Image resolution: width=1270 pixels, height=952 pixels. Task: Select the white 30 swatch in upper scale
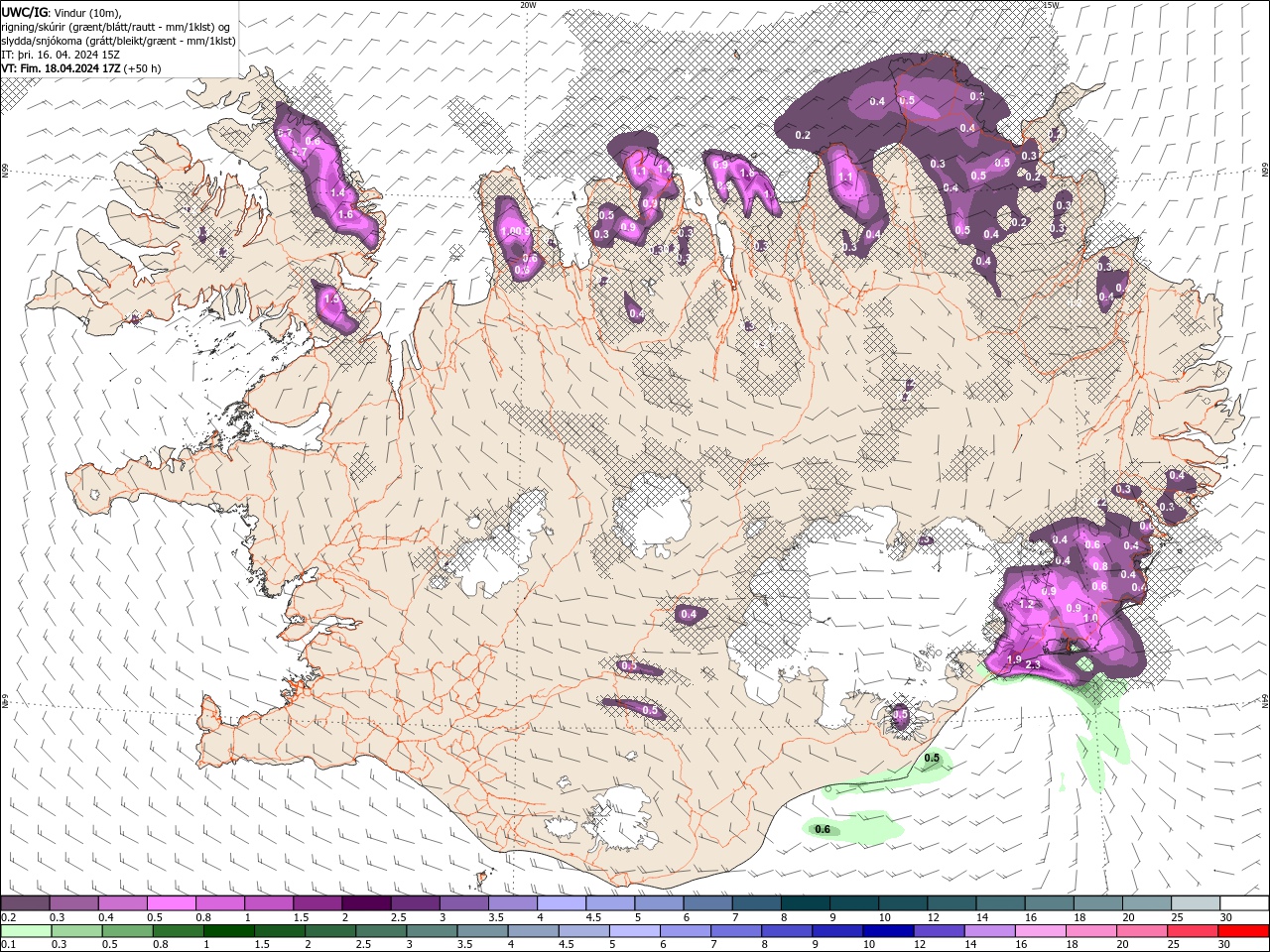click(x=1244, y=903)
